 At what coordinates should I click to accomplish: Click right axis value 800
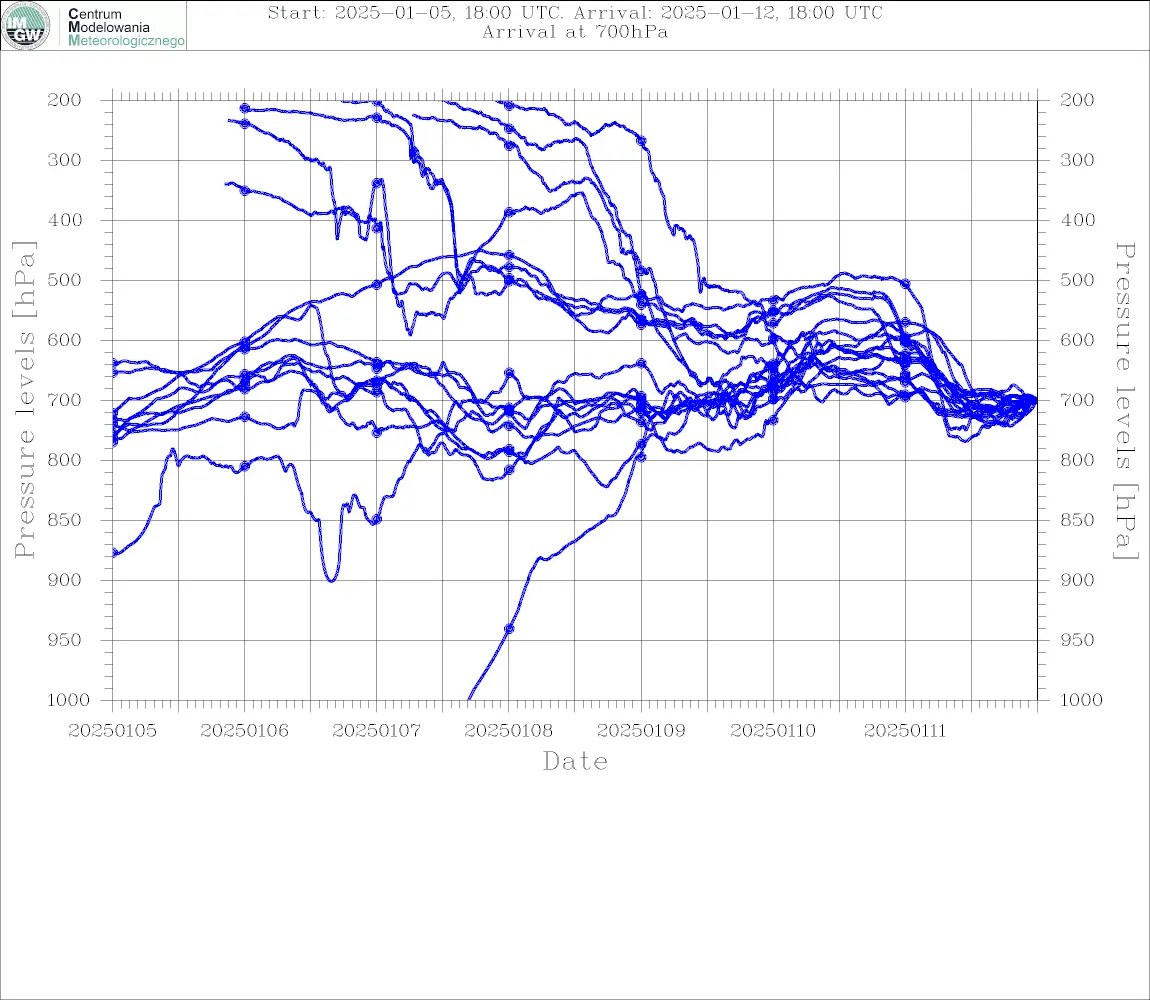(1077, 460)
